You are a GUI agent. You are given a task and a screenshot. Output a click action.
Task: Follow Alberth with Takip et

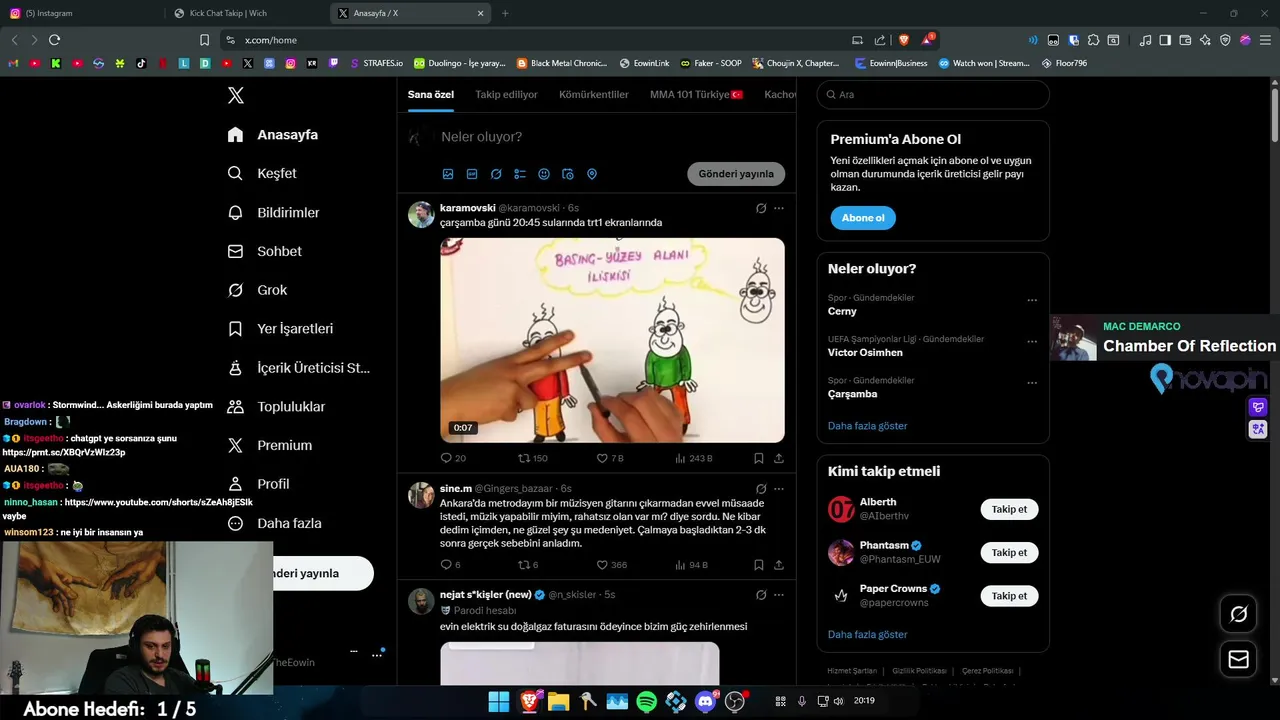coord(1009,509)
